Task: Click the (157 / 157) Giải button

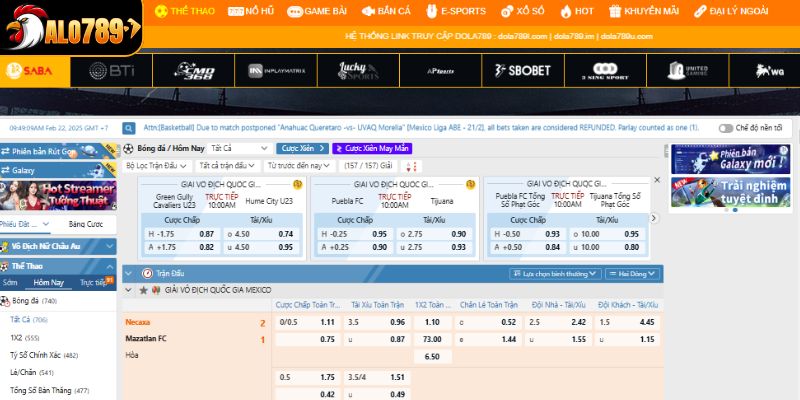Action: (368, 166)
